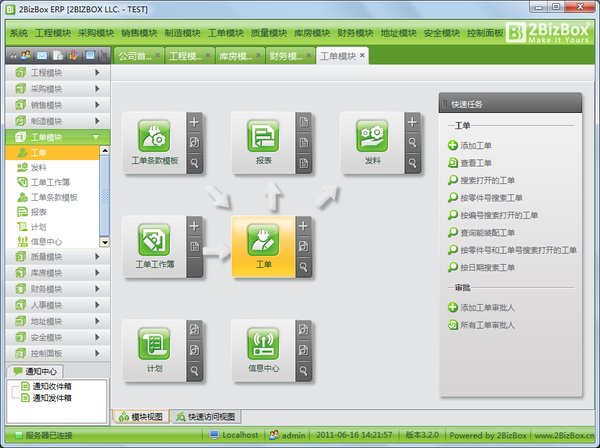Click the monitor icon in left toolbar
Screen dimensions: 600x448
(90, 56)
